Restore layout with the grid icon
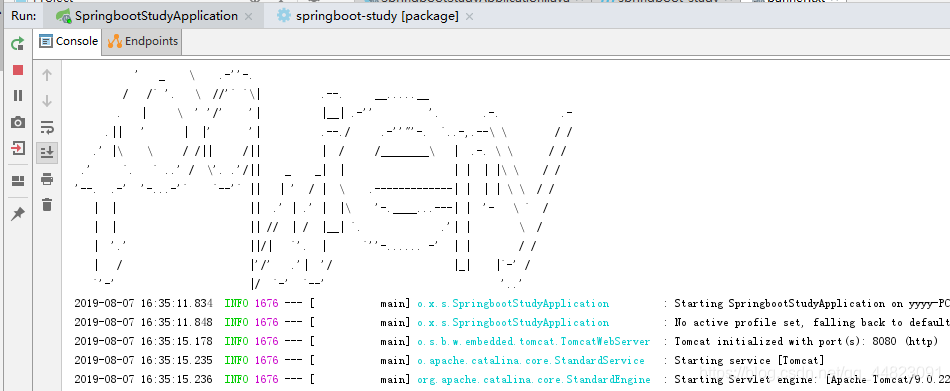950x391 pixels. pos(18,181)
